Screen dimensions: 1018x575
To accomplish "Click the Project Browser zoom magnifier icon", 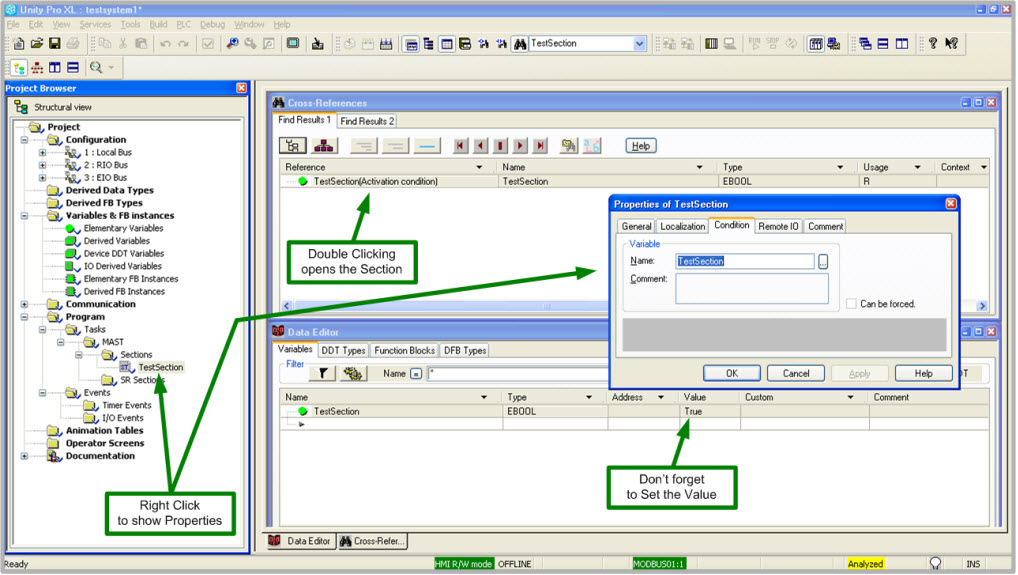I will click(x=96, y=67).
